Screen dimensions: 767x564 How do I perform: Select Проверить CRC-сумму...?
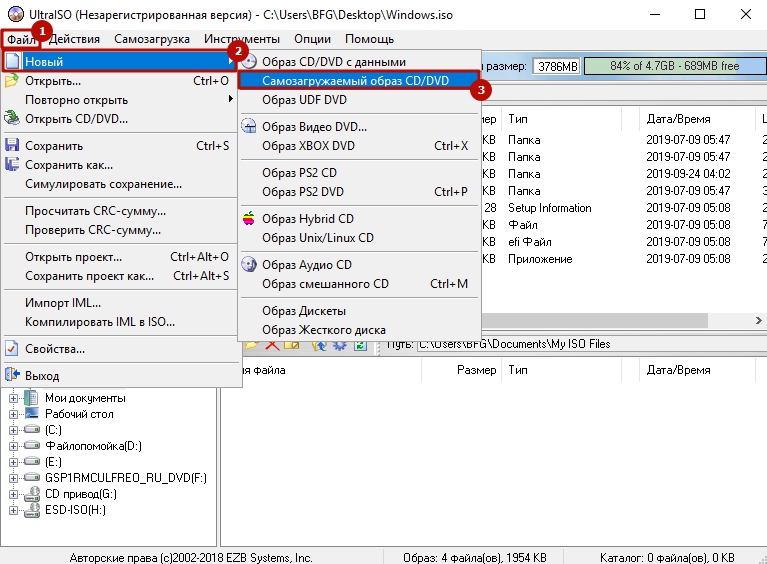(x=120, y=230)
